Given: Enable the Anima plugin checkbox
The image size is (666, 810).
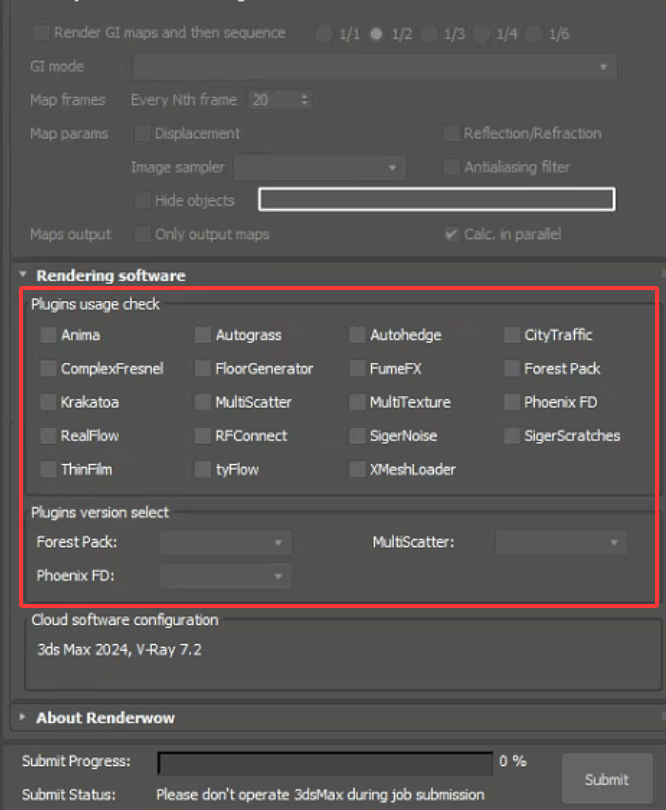Looking at the screenshot, I should pyautogui.click(x=48, y=335).
